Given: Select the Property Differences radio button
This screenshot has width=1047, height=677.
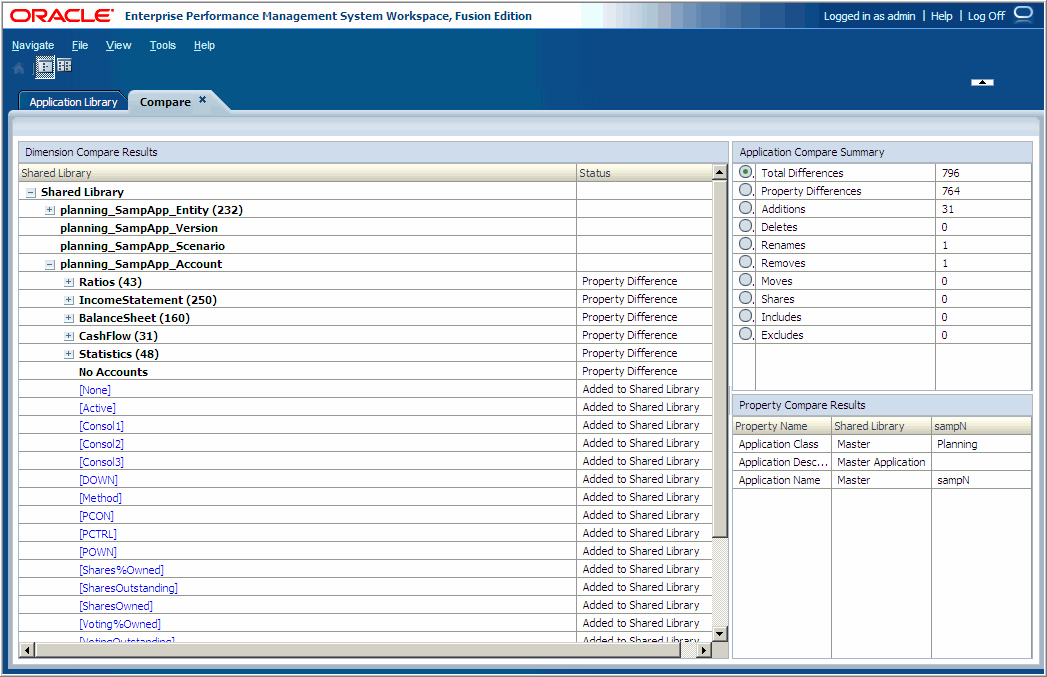Looking at the screenshot, I should [x=745, y=190].
